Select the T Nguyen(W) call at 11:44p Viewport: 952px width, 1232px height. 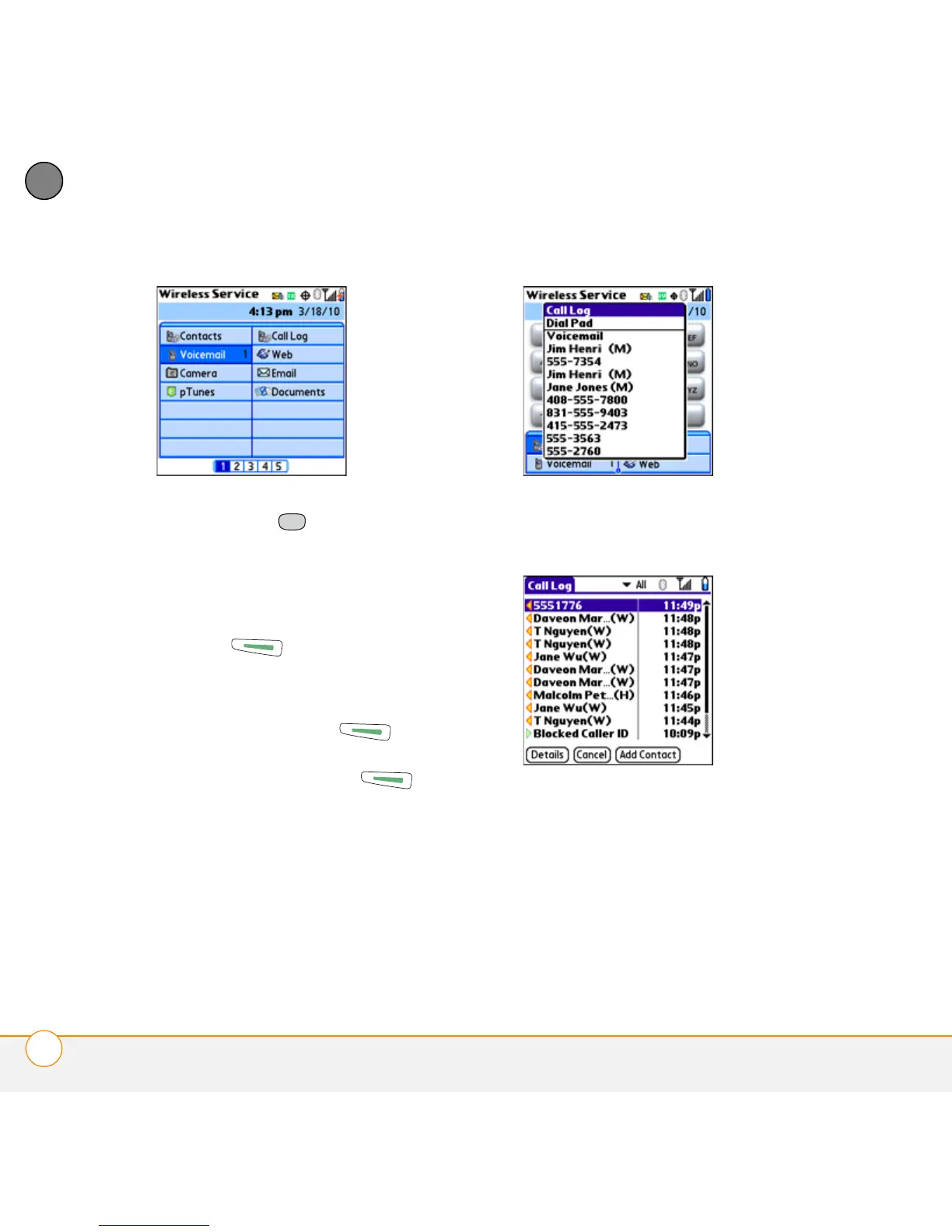coord(613,721)
